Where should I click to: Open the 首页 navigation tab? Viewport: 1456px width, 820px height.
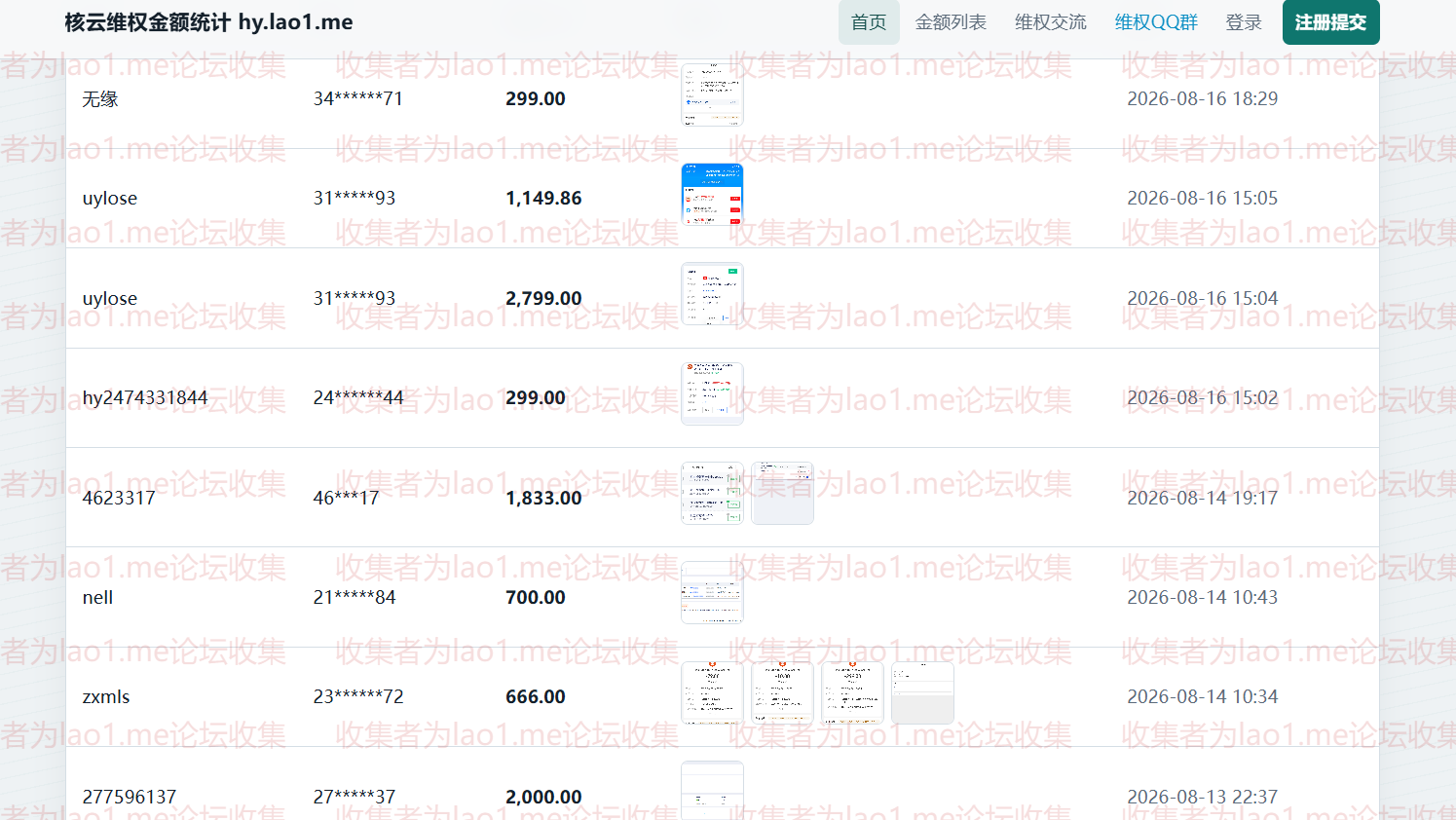(x=869, y=22)
